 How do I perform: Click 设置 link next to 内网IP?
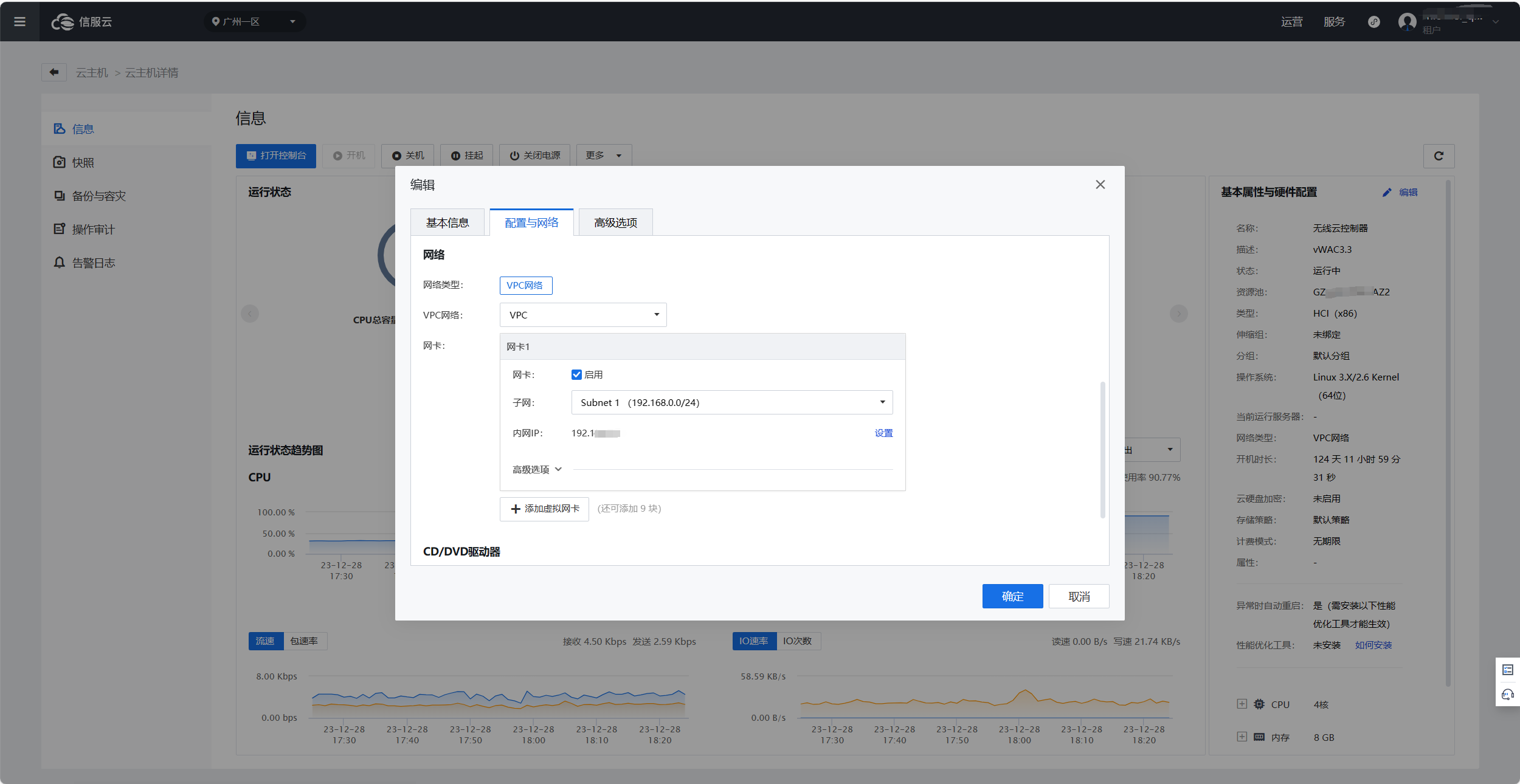883,433
